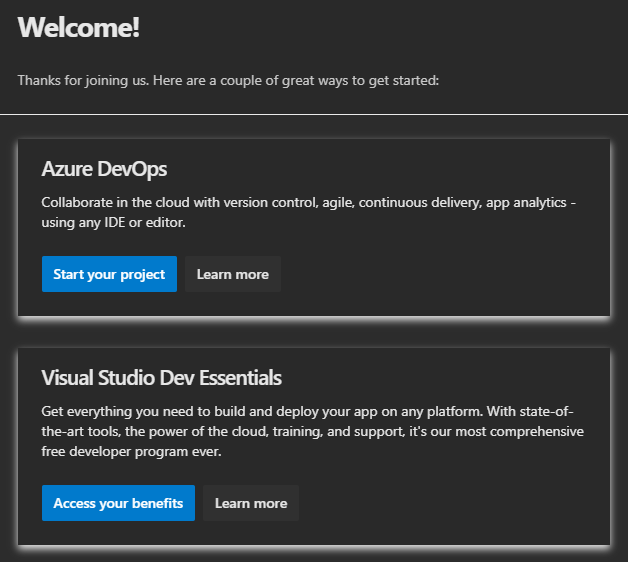
Task: Click the 'Collaborate in the cloud' description
Action: [x=308, y=212]
